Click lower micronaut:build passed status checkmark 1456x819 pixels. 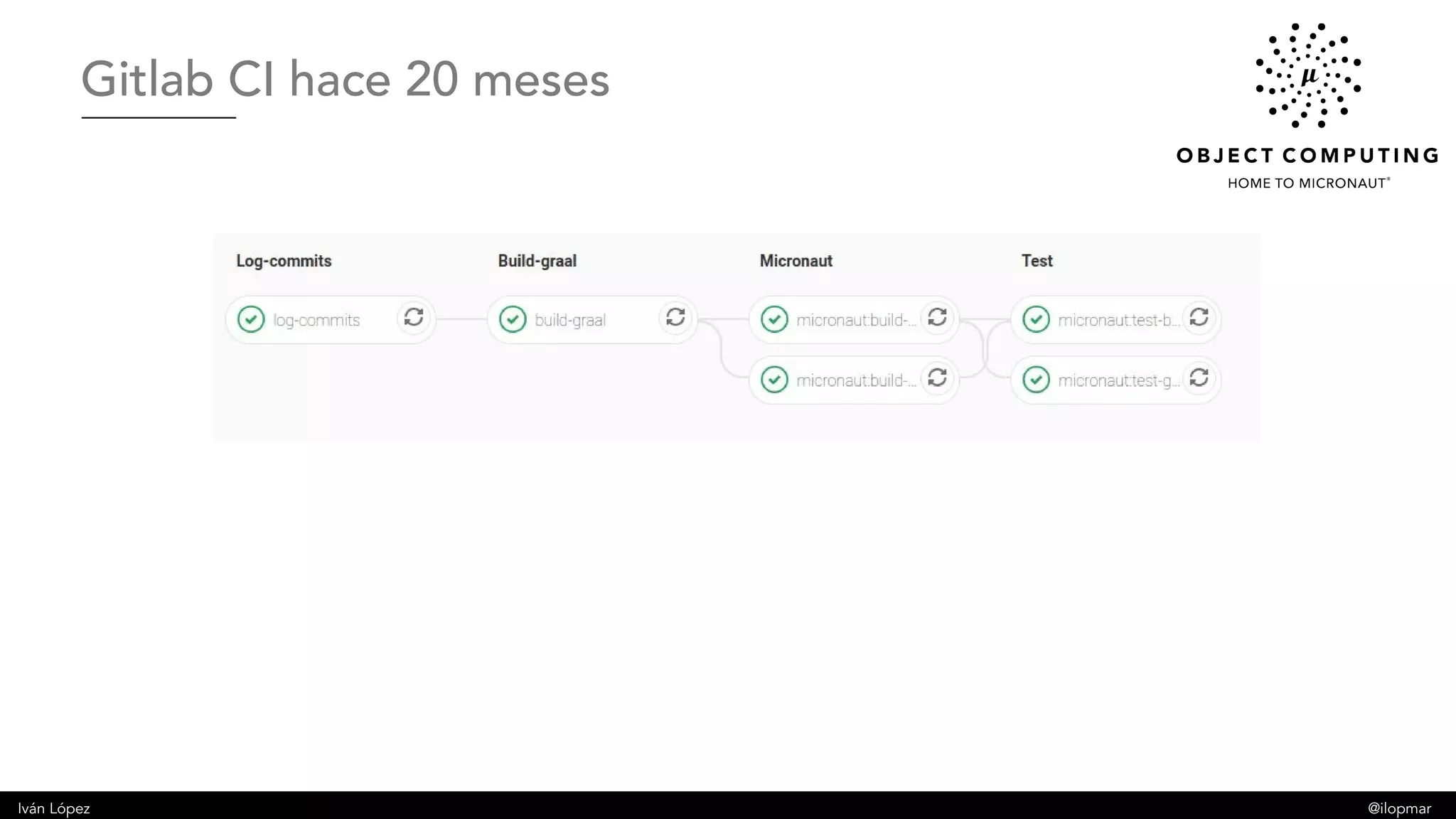(774, 380)
